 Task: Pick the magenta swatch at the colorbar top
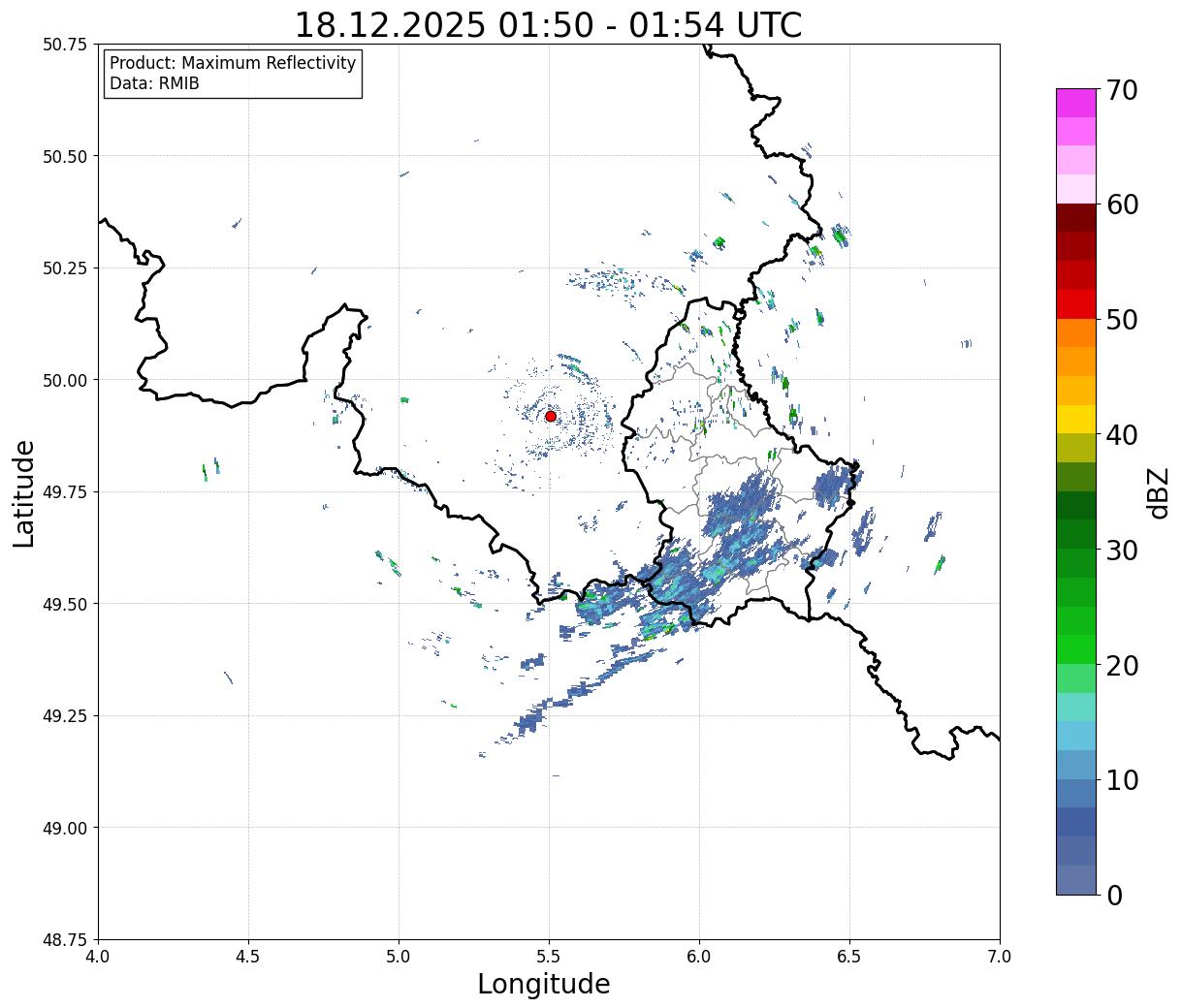pyautogui.click(x=1076, y=103)
